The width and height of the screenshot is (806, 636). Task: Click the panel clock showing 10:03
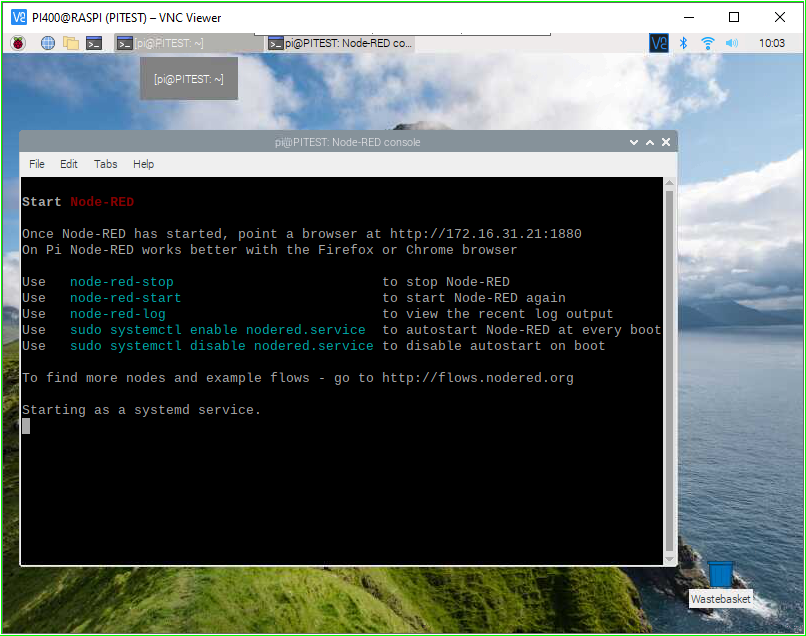click(772, 43)
